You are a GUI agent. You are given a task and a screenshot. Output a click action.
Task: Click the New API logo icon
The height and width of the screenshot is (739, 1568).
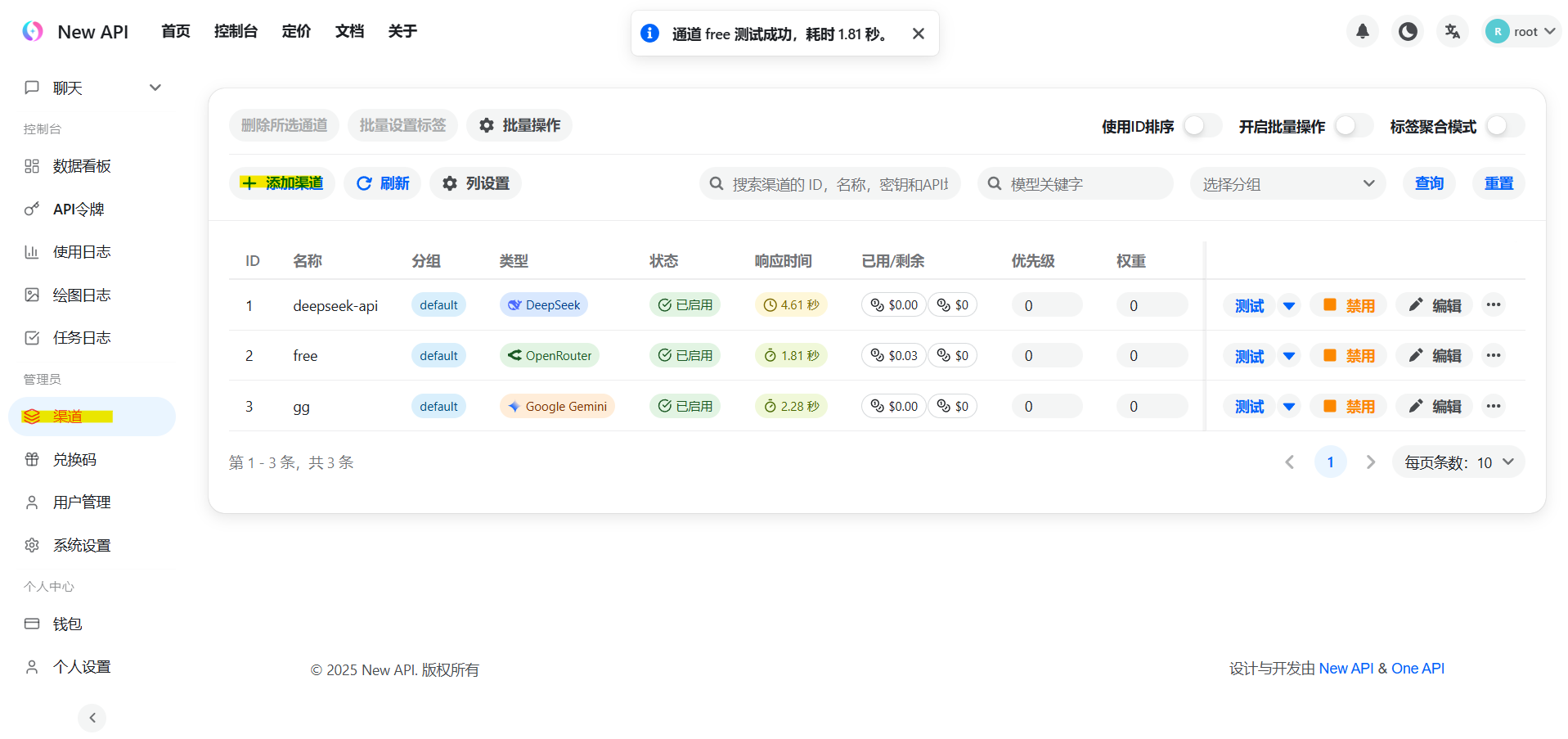(x=33, y=31)
